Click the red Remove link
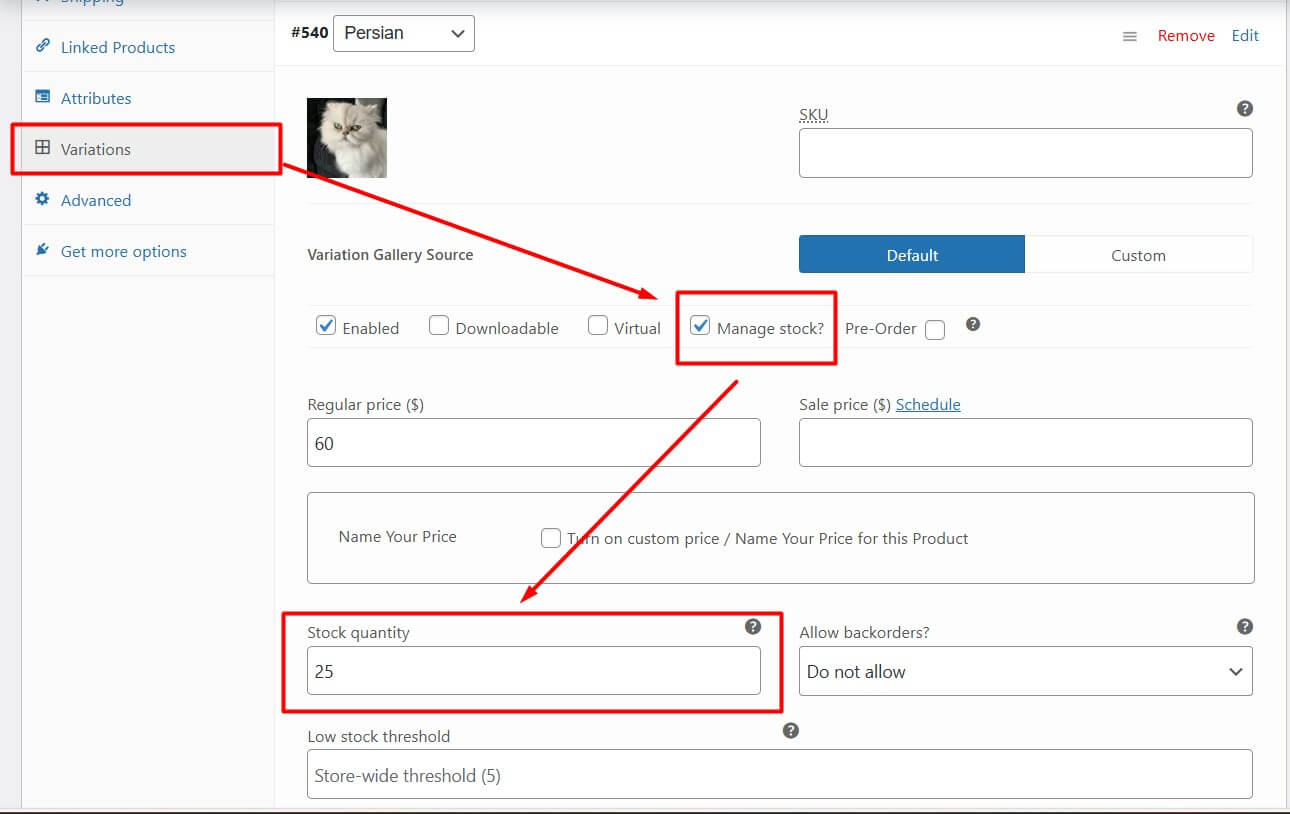This screenshot has width=1290, height=814. point(1186,36)
